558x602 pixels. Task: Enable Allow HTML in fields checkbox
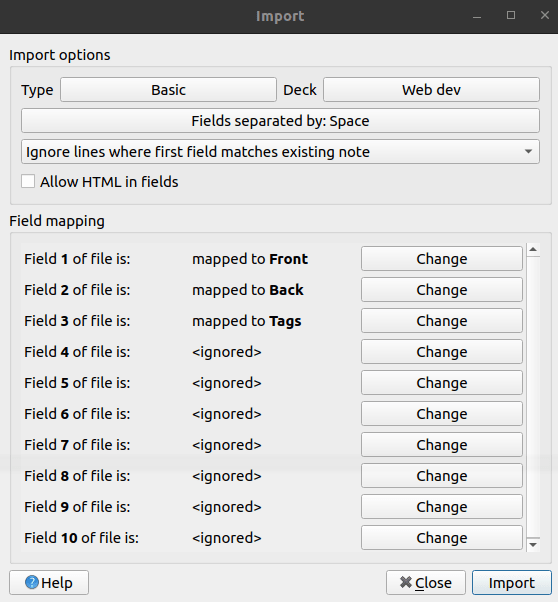(28, 181)
